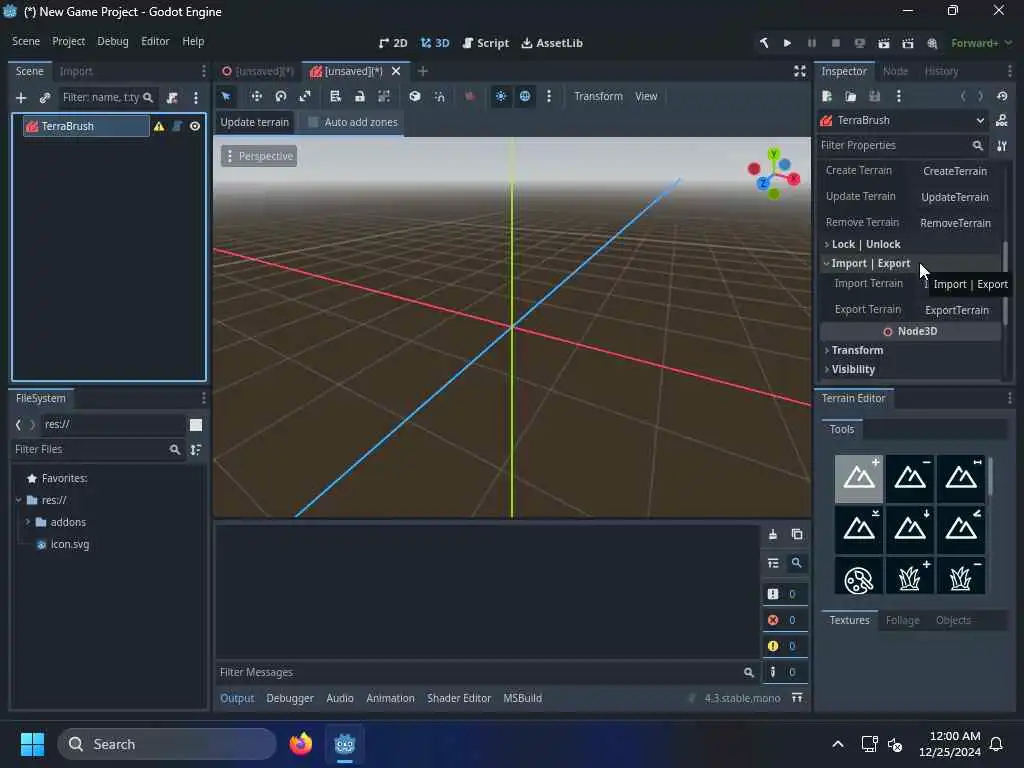This screenshot has height=768, width=1024.
Task: Activate the Rotate Mode tool
Action: 281,97
